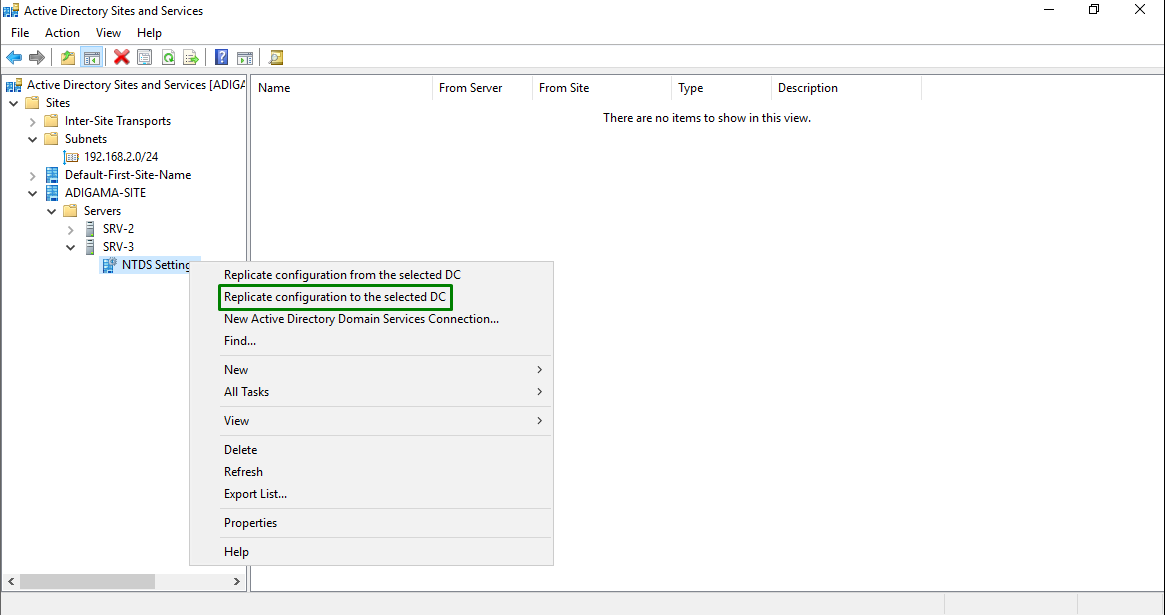Click the title bar application icon
Screen dimensions: 1165x615
tap(11, 10)
